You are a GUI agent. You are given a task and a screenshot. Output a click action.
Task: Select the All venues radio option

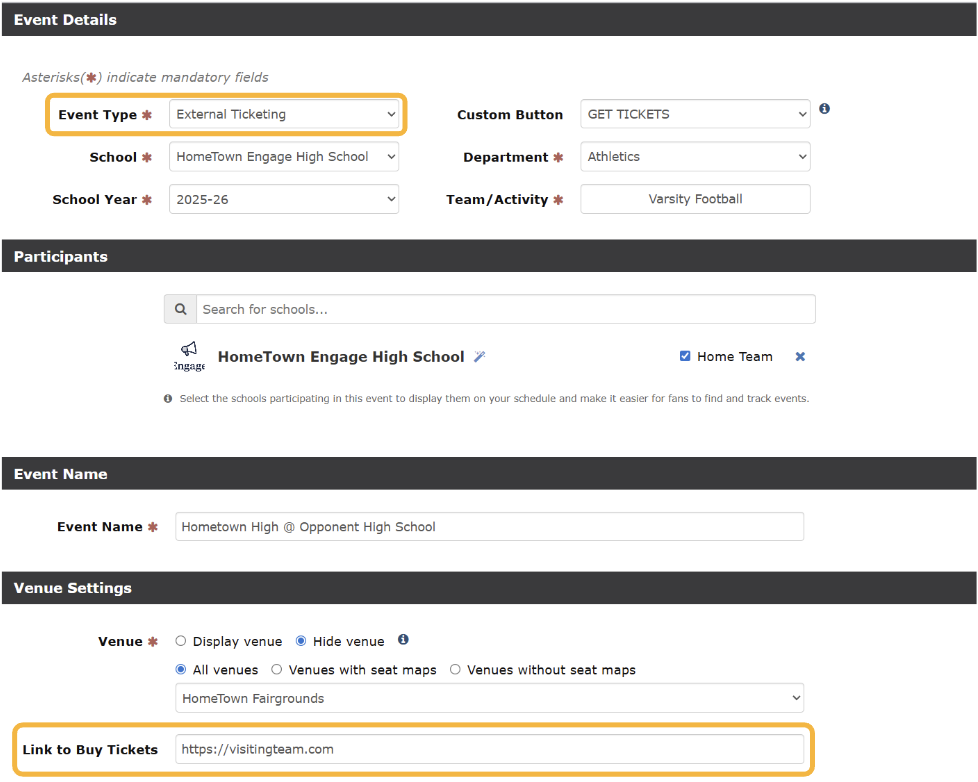tap(181, 670)
